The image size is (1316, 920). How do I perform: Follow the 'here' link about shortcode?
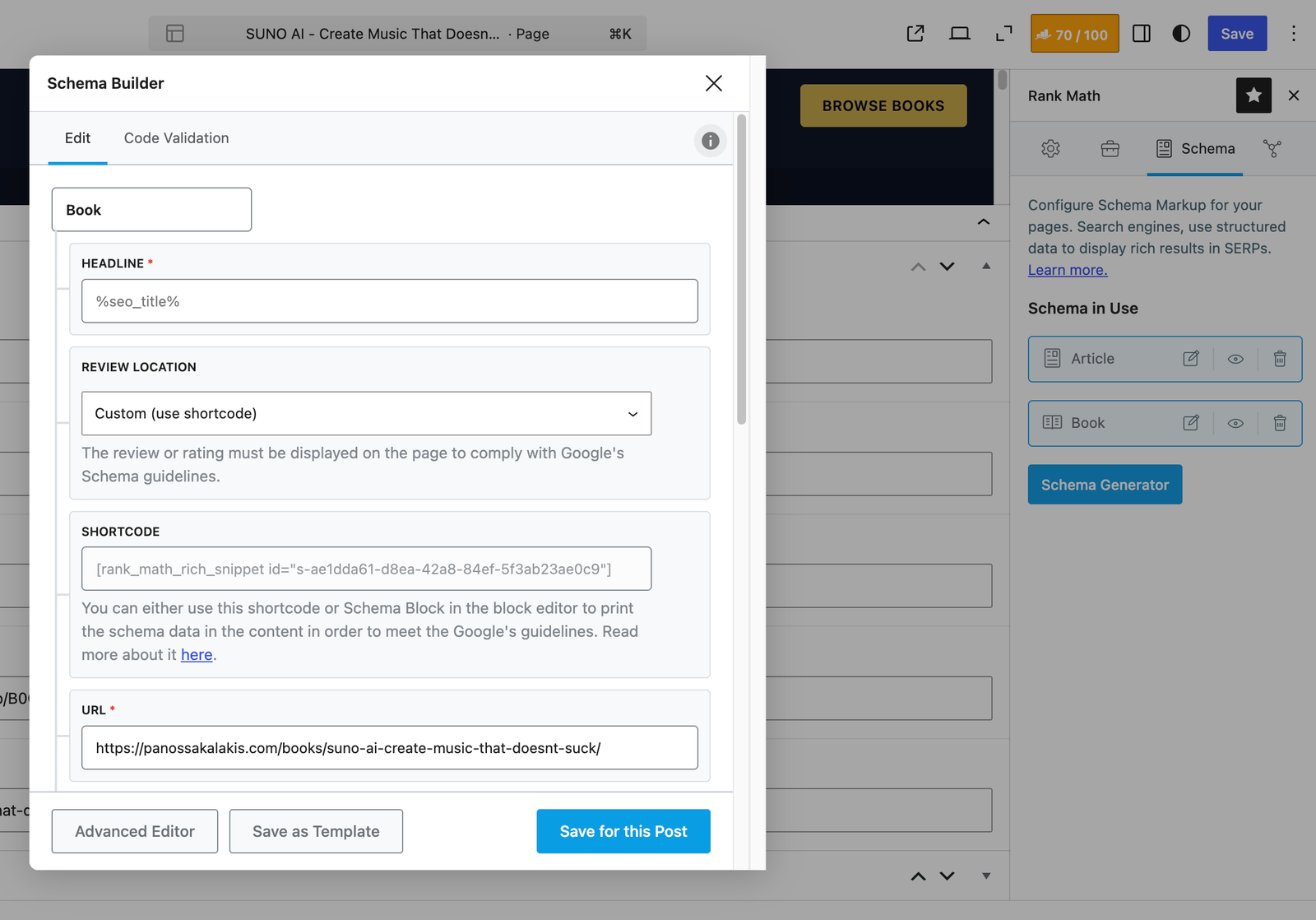[x=197, y=655]
